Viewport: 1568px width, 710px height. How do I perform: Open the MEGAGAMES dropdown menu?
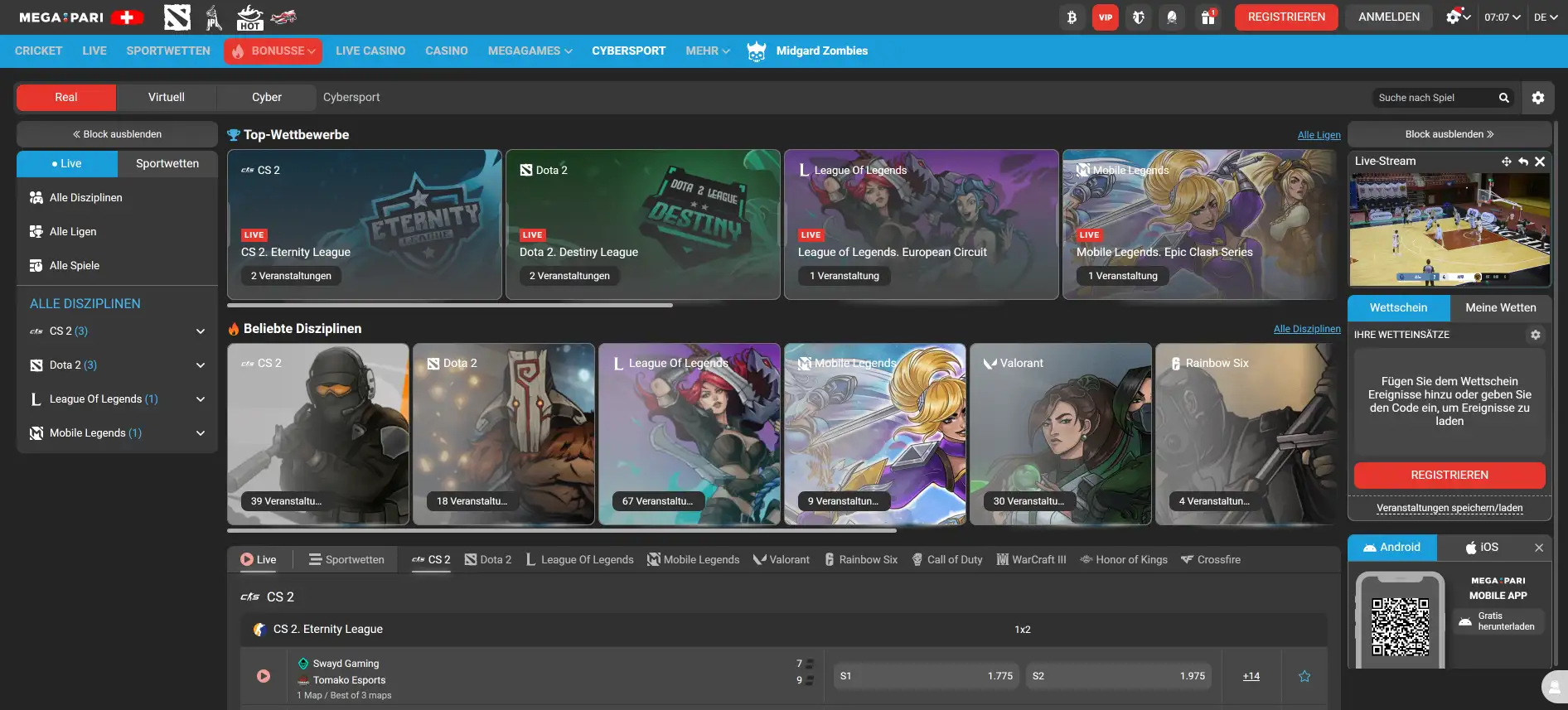(530, 51)
